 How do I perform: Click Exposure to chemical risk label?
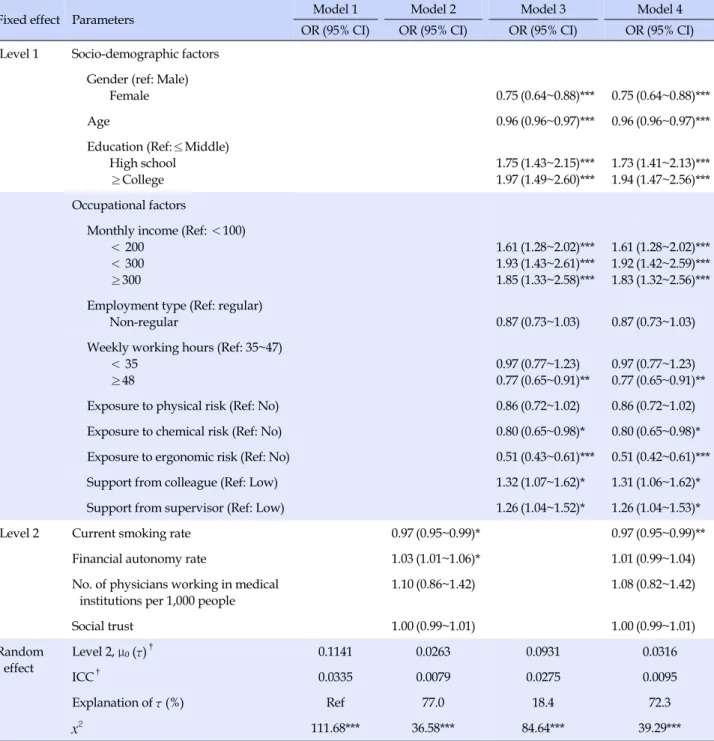(x=184, y=431)
